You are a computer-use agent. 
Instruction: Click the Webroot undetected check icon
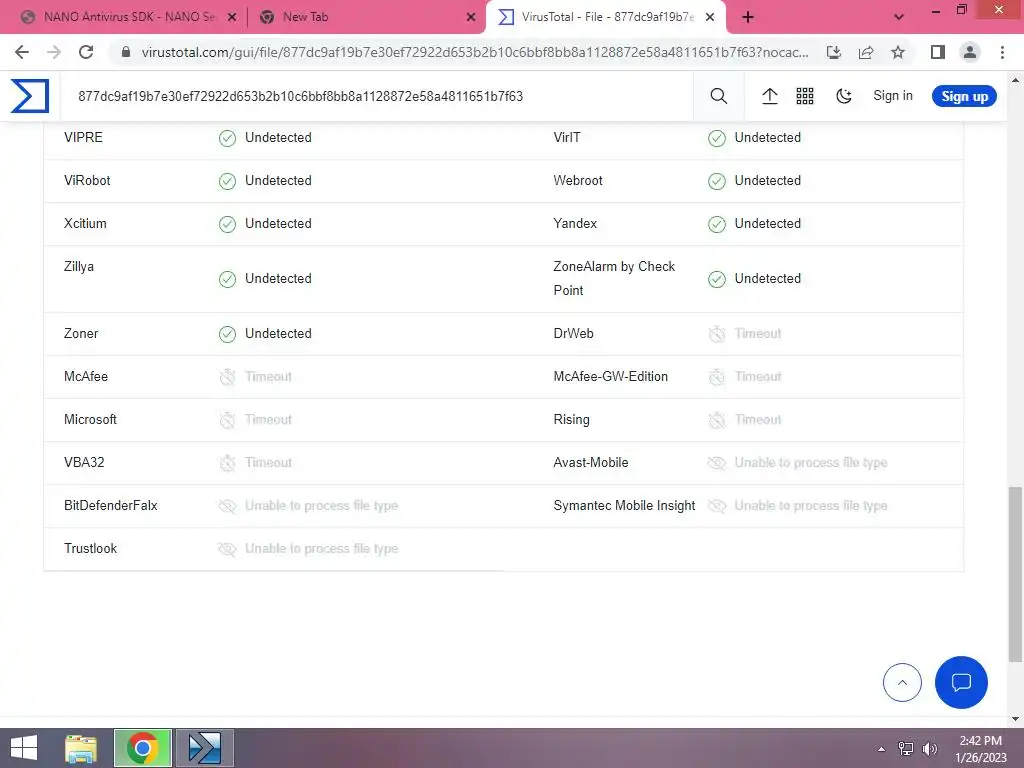click(716, 182)
